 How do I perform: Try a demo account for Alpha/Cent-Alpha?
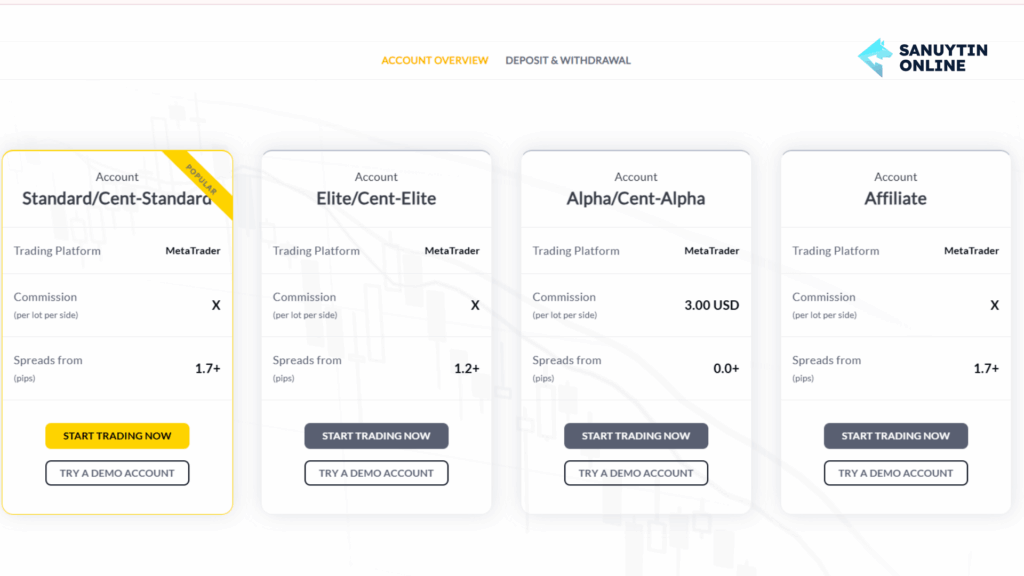point(636,473)
